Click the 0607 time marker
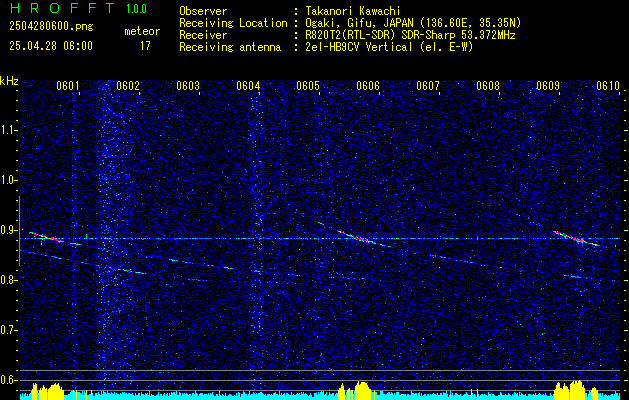Image resolution: width=629 pixels, height=400 pixels. pyautogui.click(x=428, y=85)
